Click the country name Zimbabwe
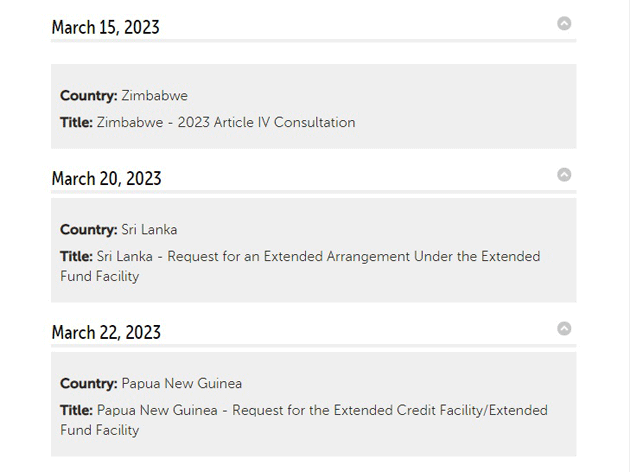 point(154,96)
